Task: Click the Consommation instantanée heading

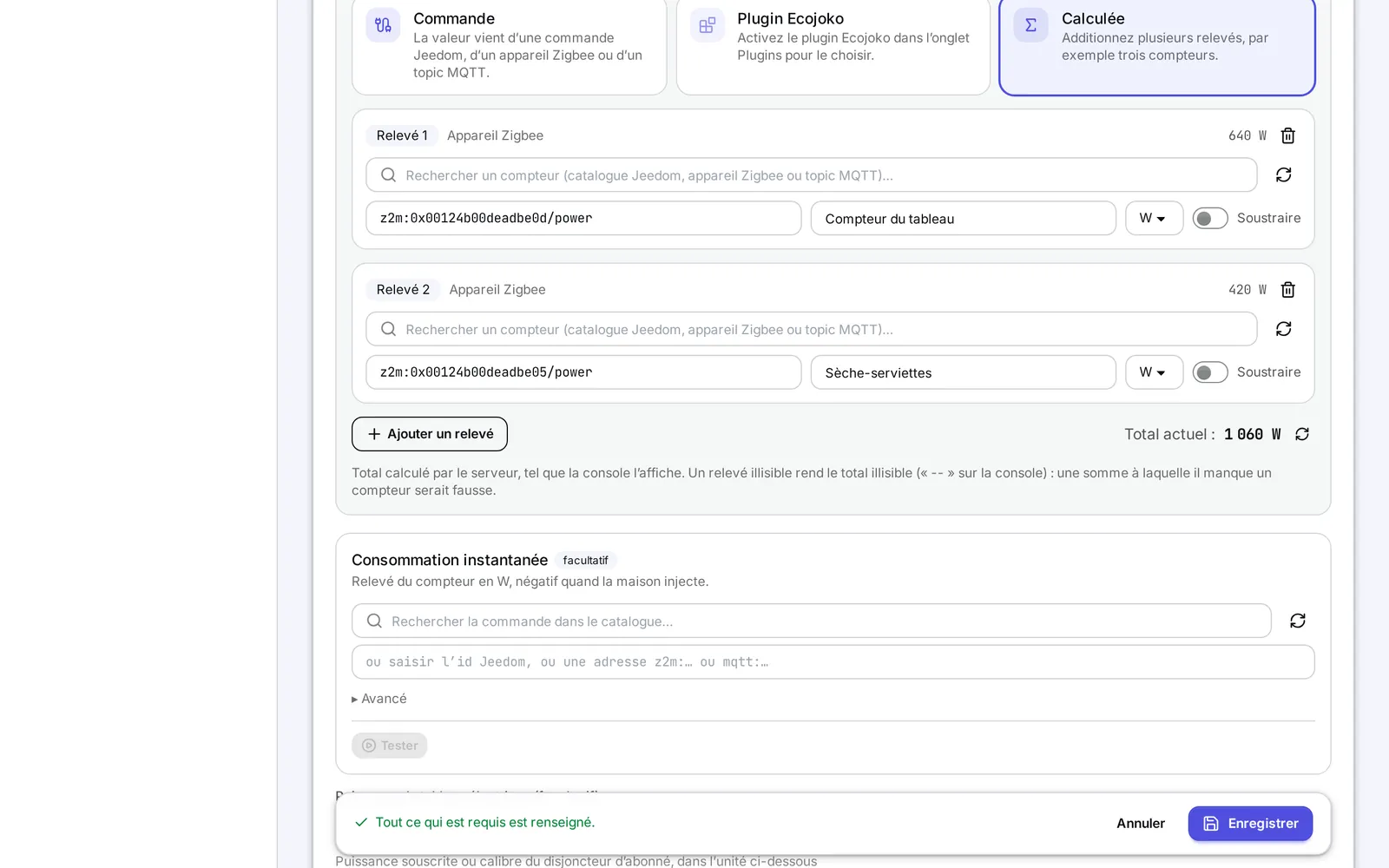Action: 450,560
